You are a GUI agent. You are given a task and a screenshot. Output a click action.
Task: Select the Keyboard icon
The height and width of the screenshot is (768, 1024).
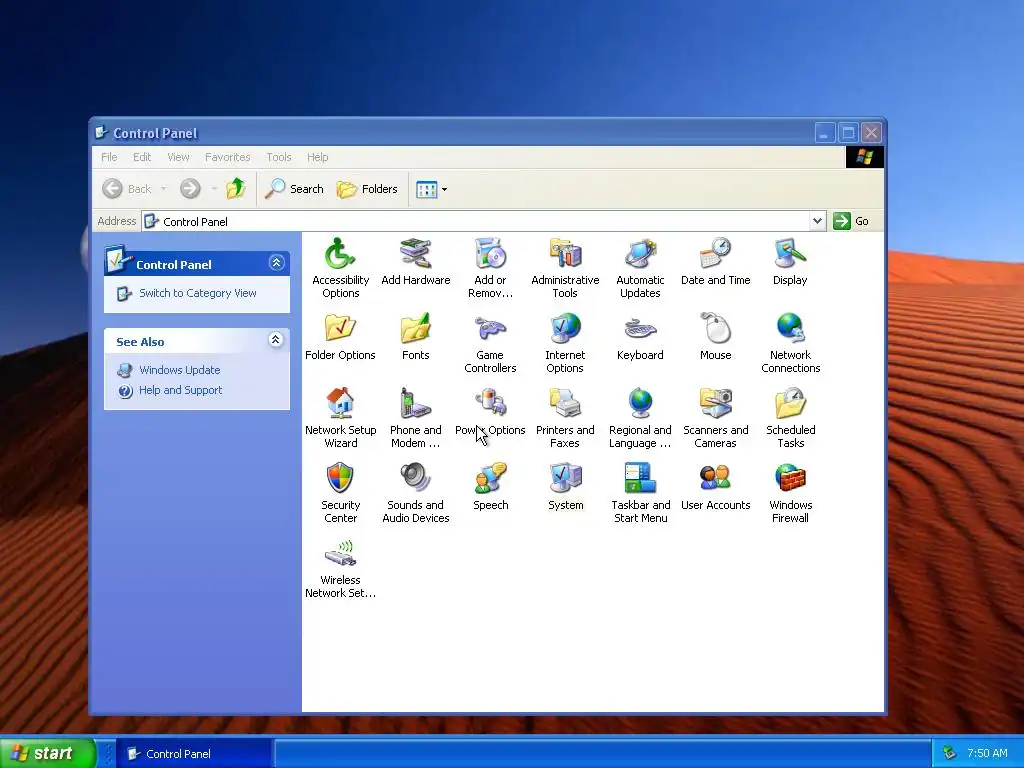[640, 329]
